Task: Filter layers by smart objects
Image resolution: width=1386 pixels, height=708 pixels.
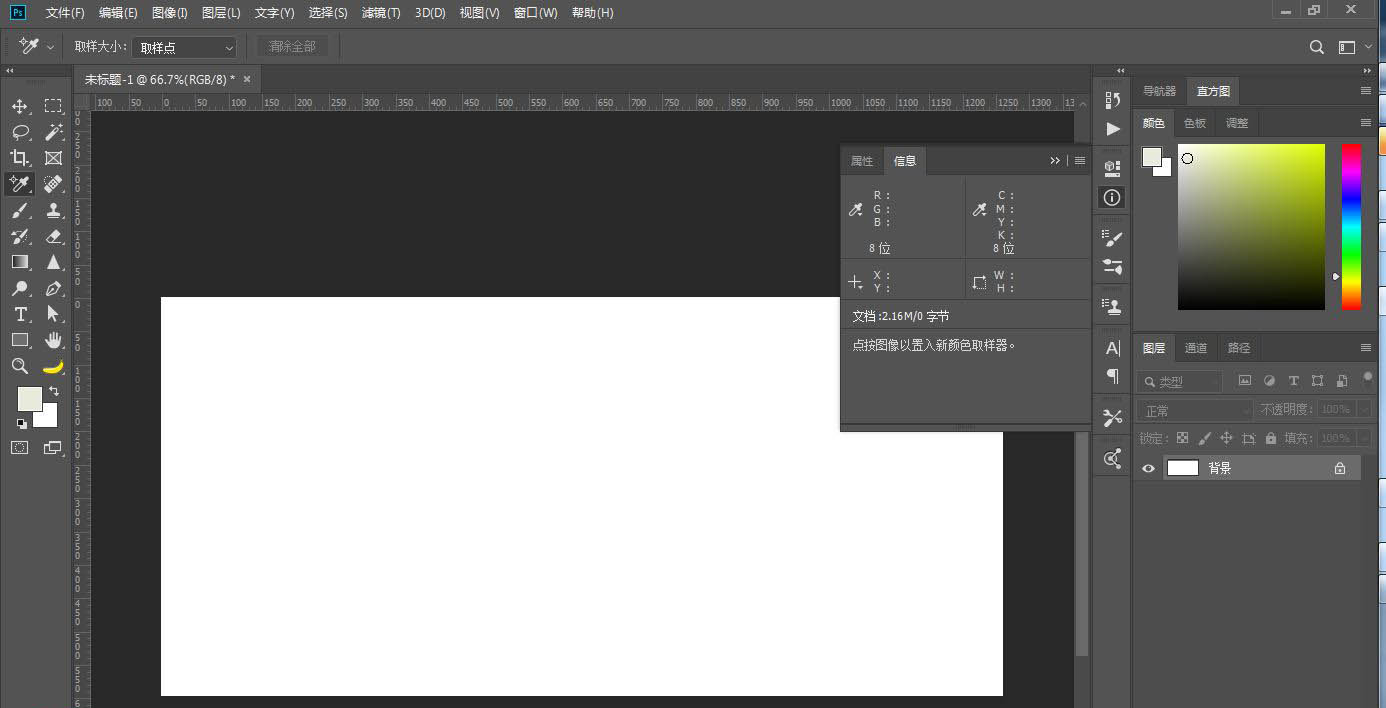Action: (x=1341, y=381)
